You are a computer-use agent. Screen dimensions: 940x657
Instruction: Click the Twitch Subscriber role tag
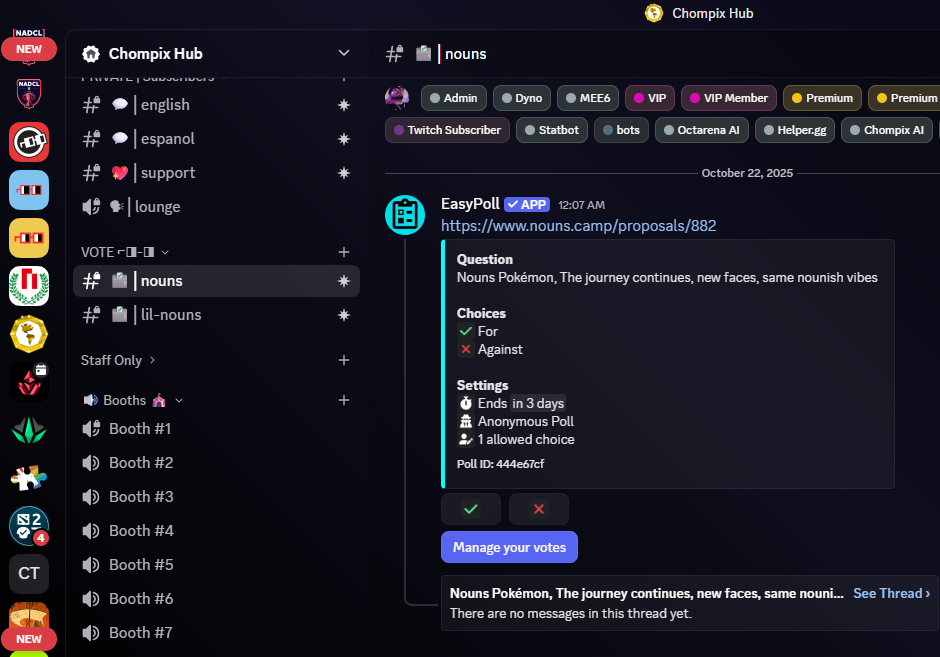click(x=447, y=130)
